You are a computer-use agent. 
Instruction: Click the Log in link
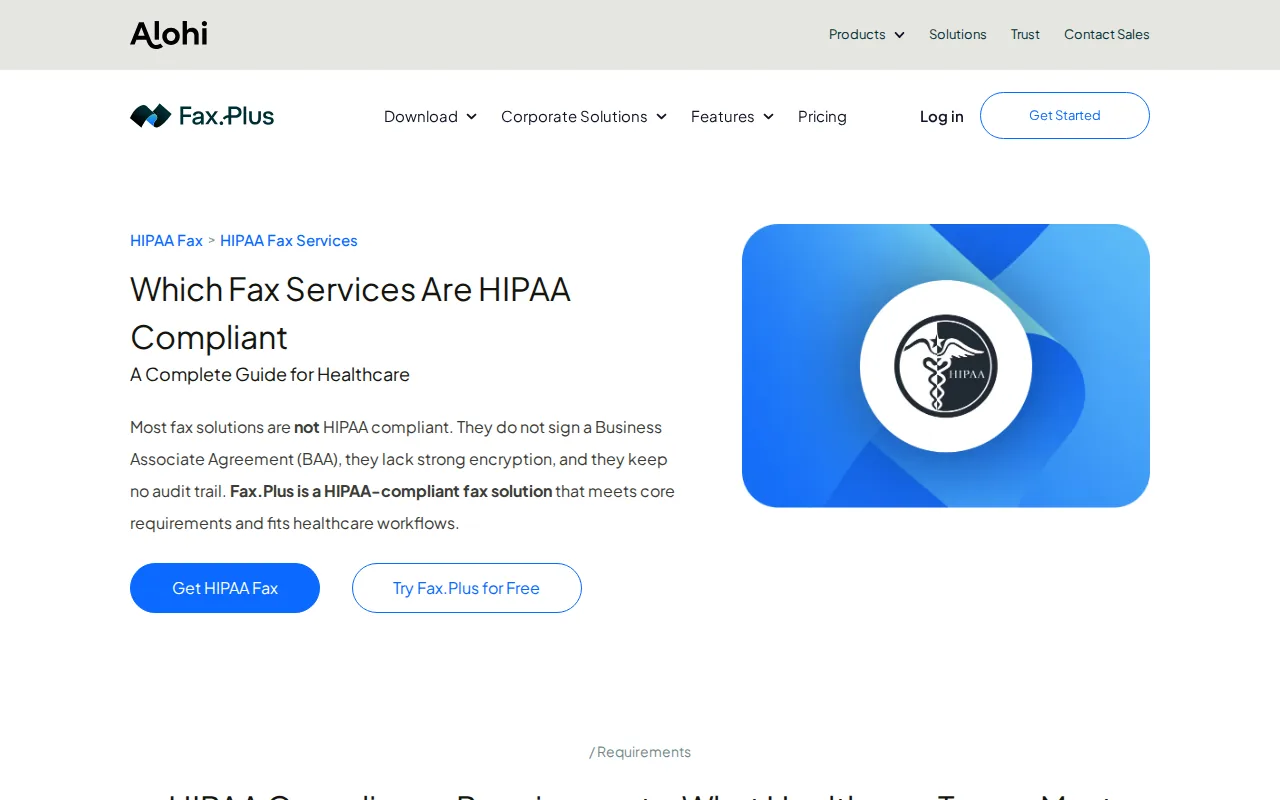coord(942,116)
